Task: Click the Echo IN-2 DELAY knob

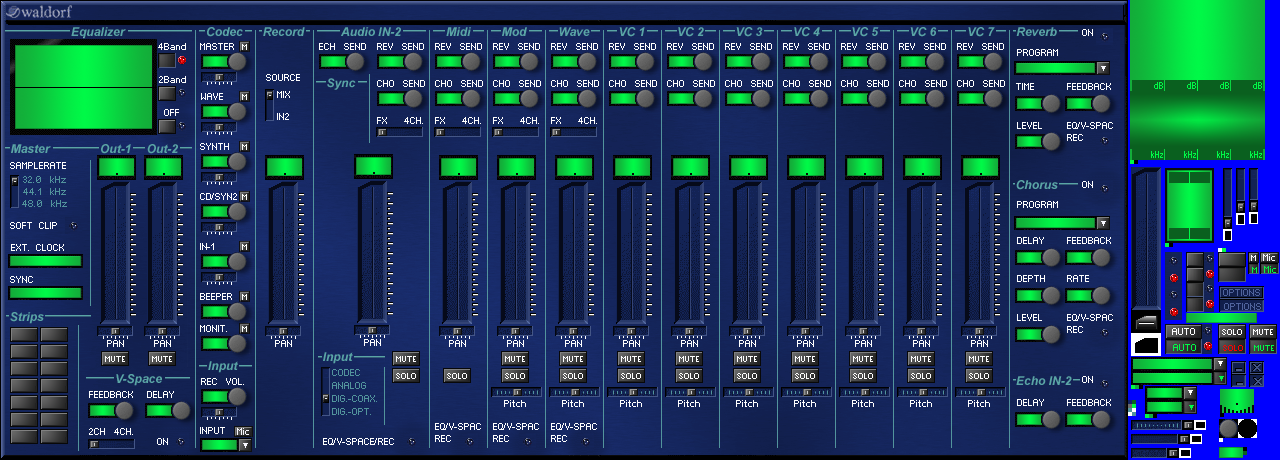Action: tap(1051, 419)
